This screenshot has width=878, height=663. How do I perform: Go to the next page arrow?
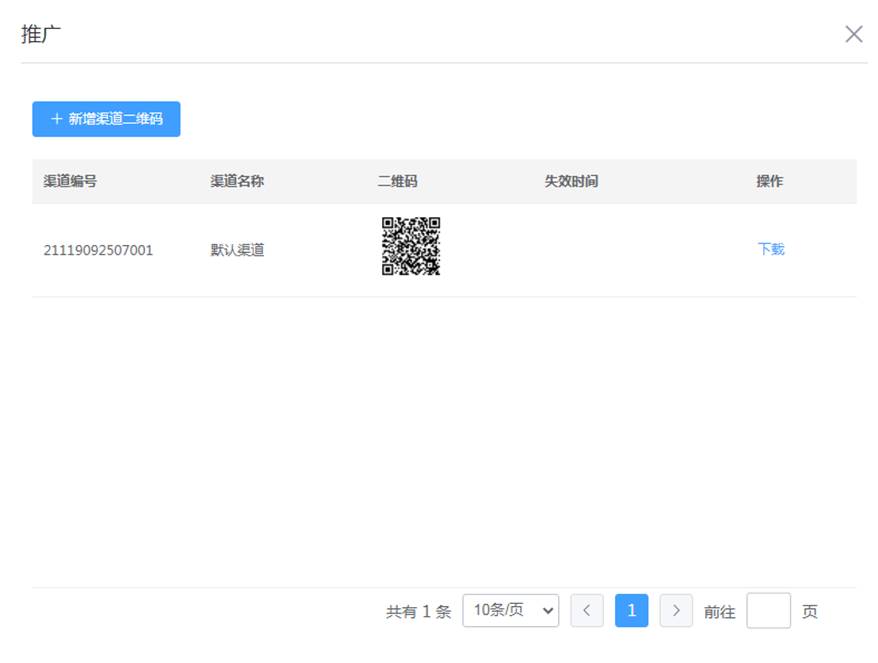coord(676,610)
